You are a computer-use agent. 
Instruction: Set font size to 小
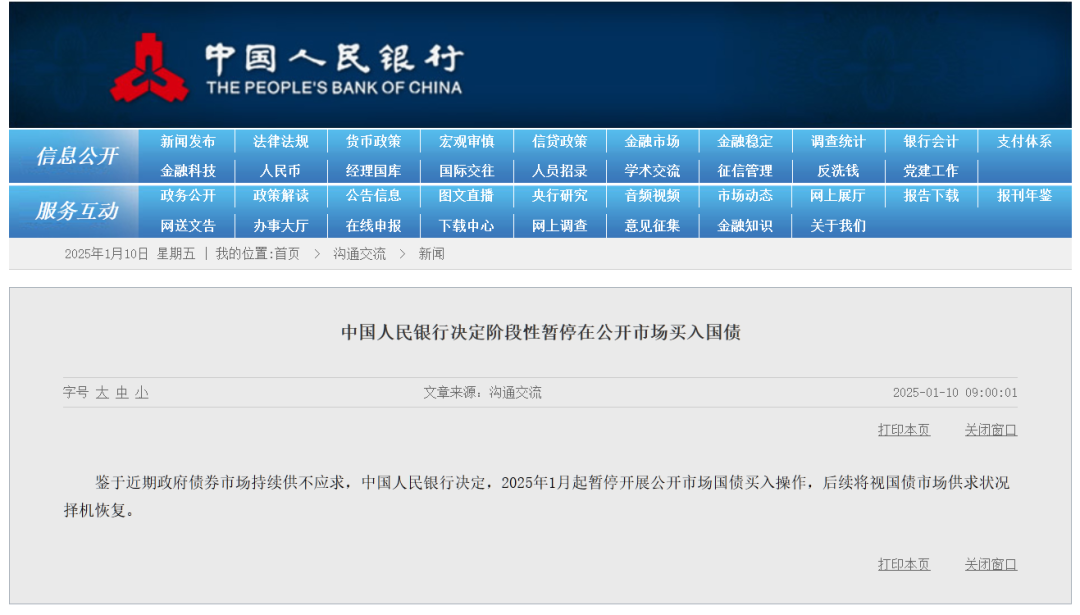click(142, 393)
